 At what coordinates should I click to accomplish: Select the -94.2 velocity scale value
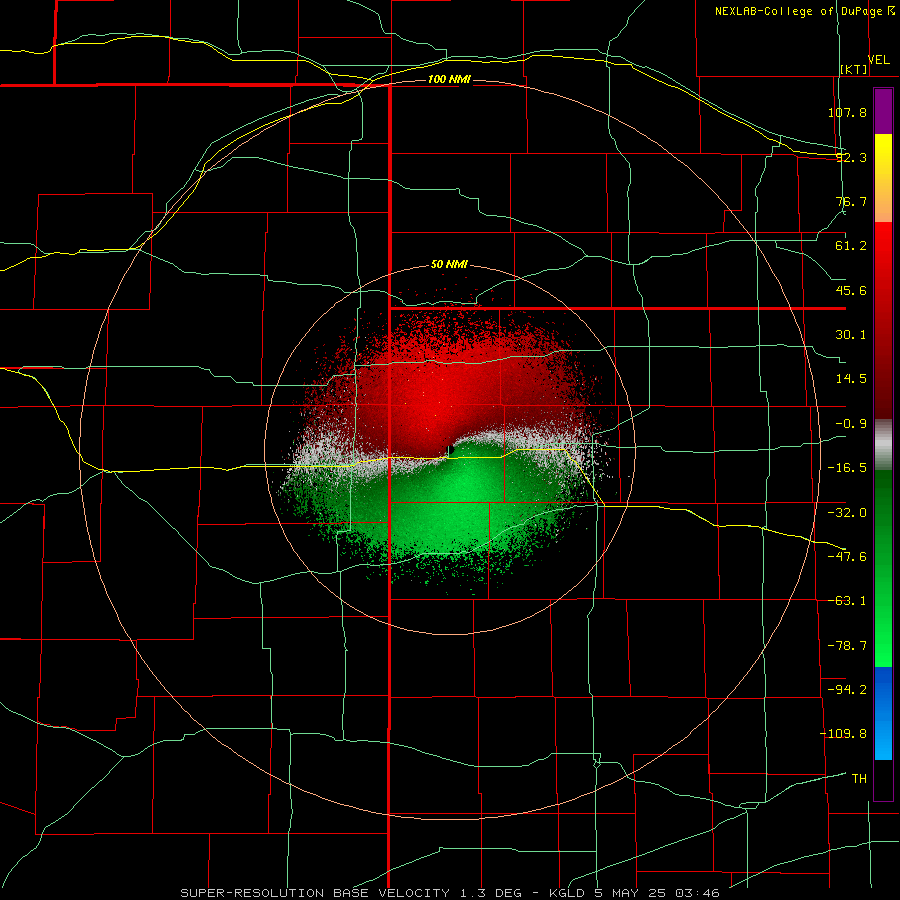click(x=847, y=689)
